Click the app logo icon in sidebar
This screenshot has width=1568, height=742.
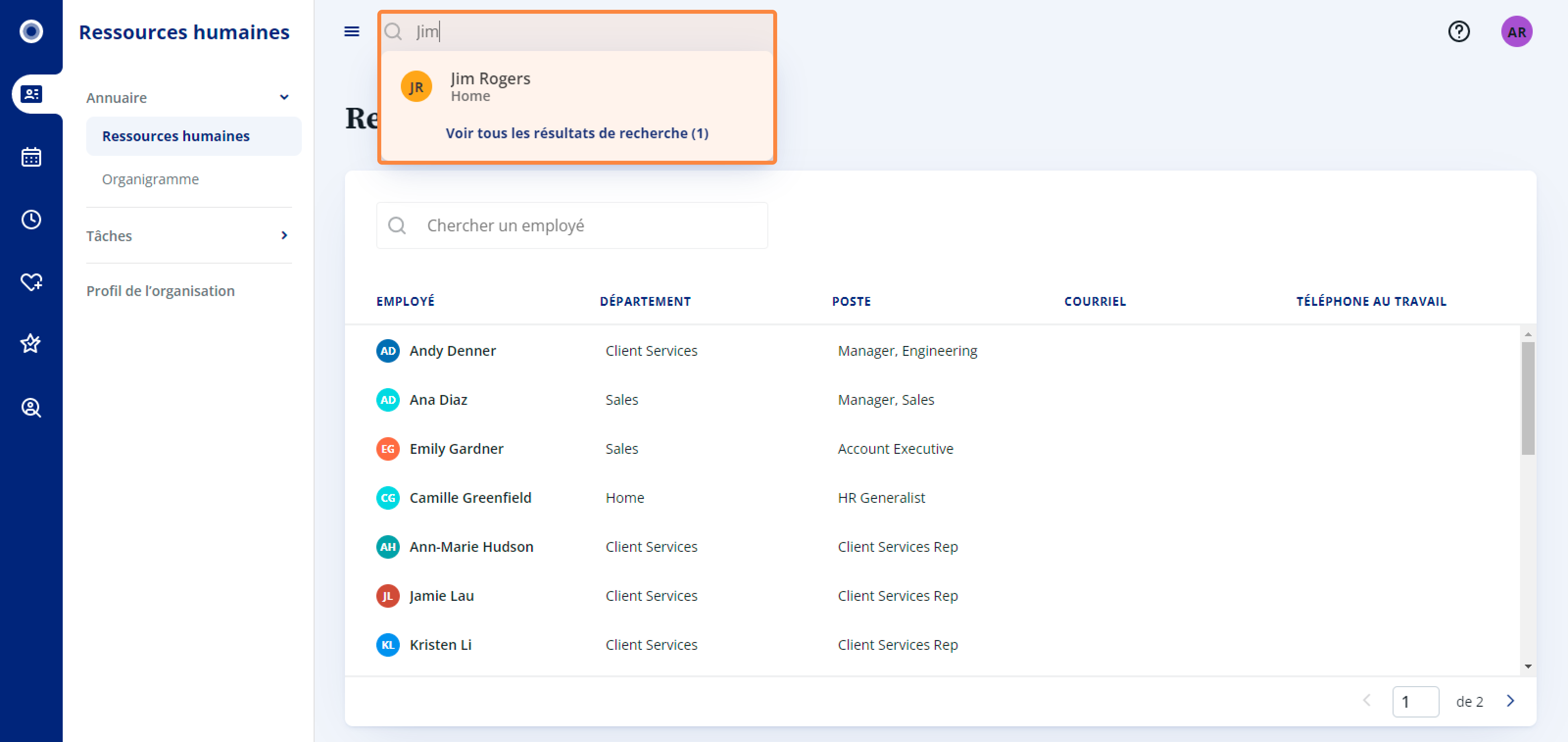(31, 31)
